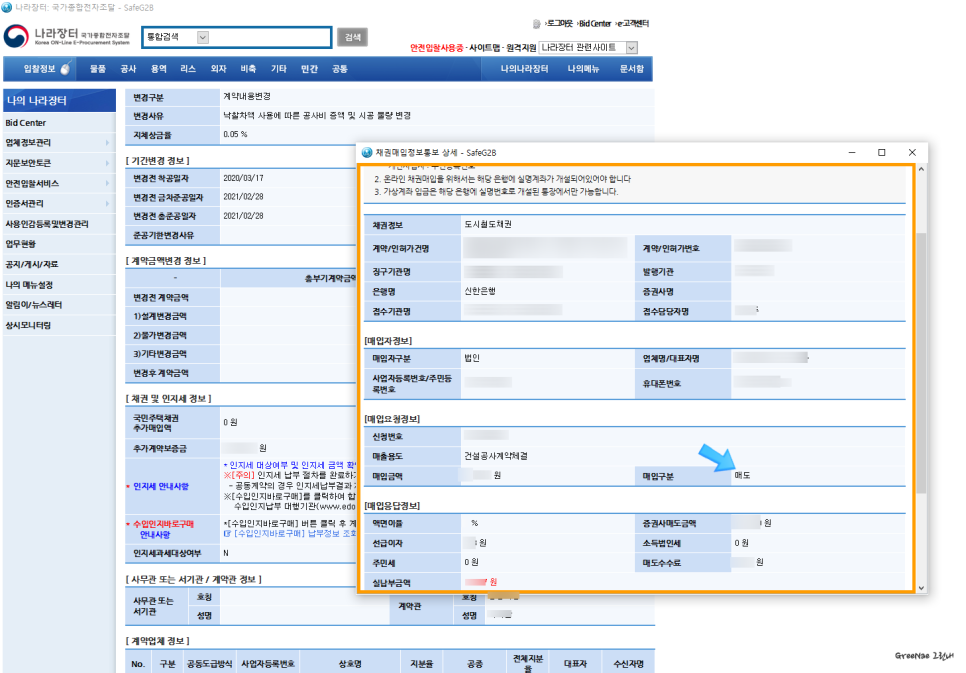Open 업무현황 in sidebar
Viewport: 966px width, 673px height.
(21, 244)
